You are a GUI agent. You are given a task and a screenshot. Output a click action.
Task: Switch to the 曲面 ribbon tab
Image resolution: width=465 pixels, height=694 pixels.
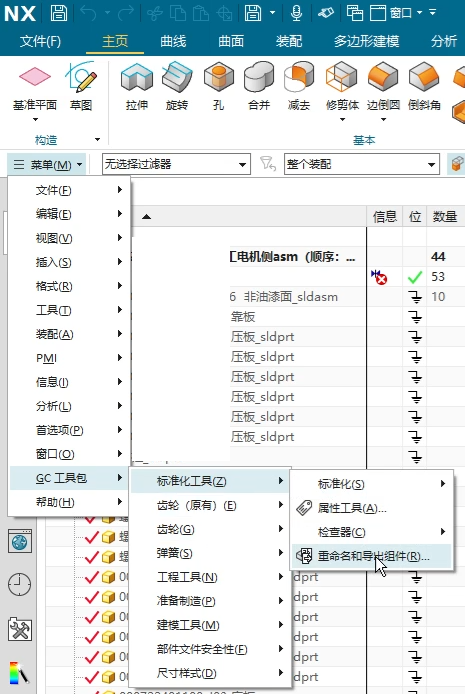231,41
